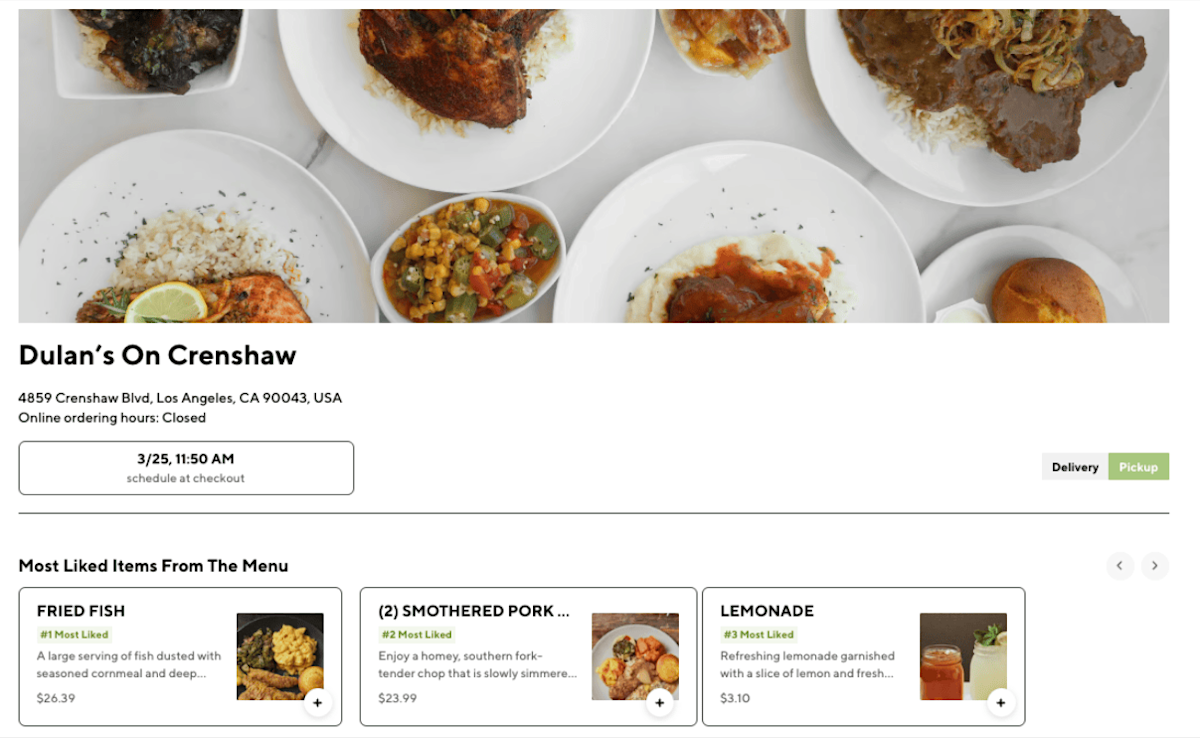Show next most liked items
Image resolution: width=1200 pixels, height=738 pixels.
pos(1155,566)
